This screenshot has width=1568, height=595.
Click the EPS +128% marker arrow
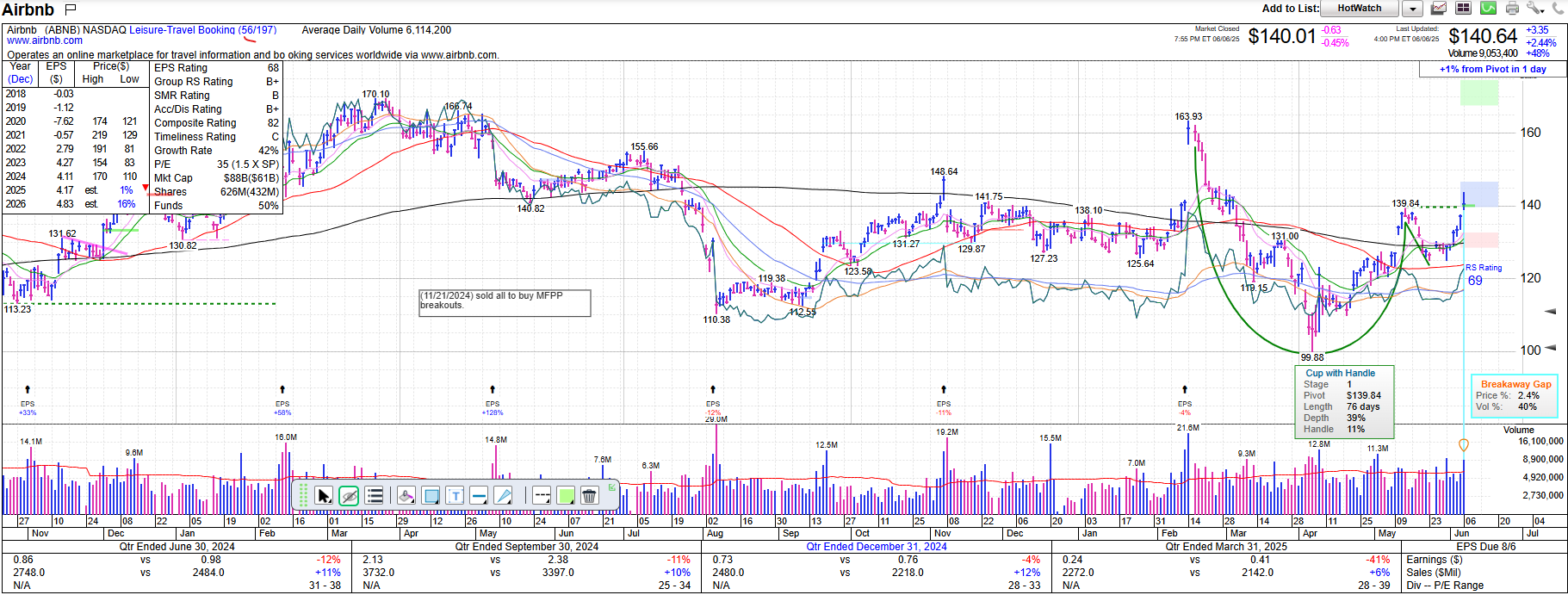493,389
